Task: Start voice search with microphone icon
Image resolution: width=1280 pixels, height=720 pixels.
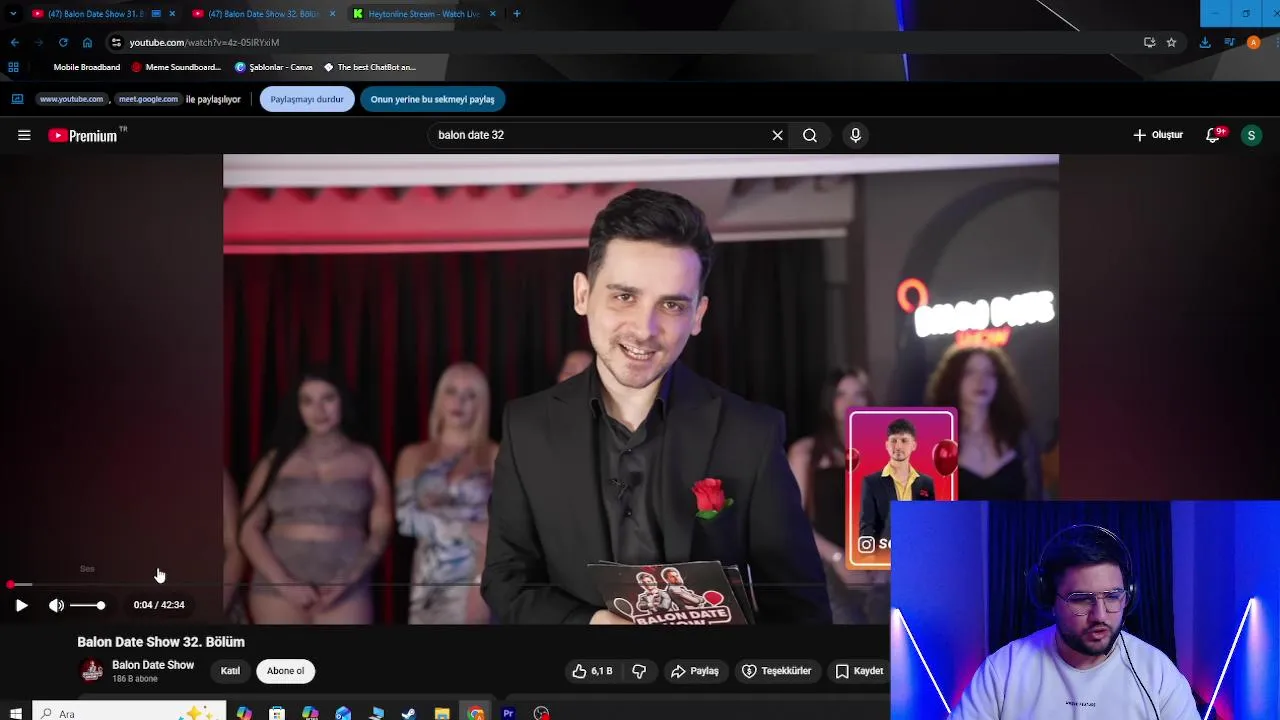Action: click(x=855, y=135)
